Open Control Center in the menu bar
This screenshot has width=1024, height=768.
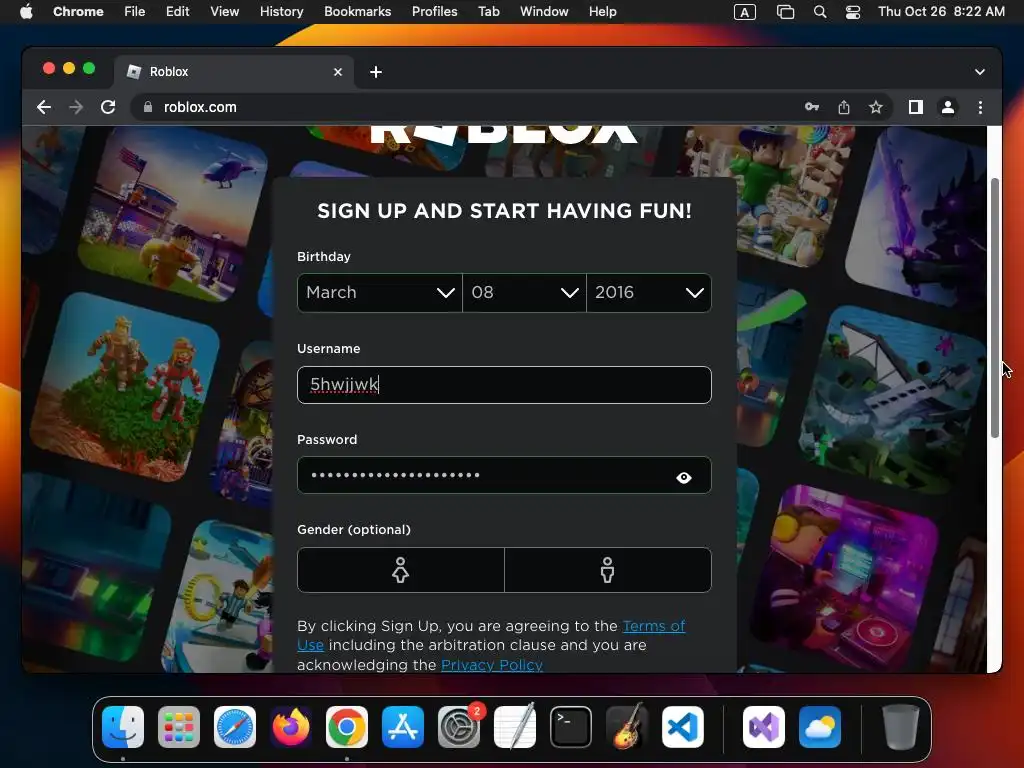(x=853, y=12)
